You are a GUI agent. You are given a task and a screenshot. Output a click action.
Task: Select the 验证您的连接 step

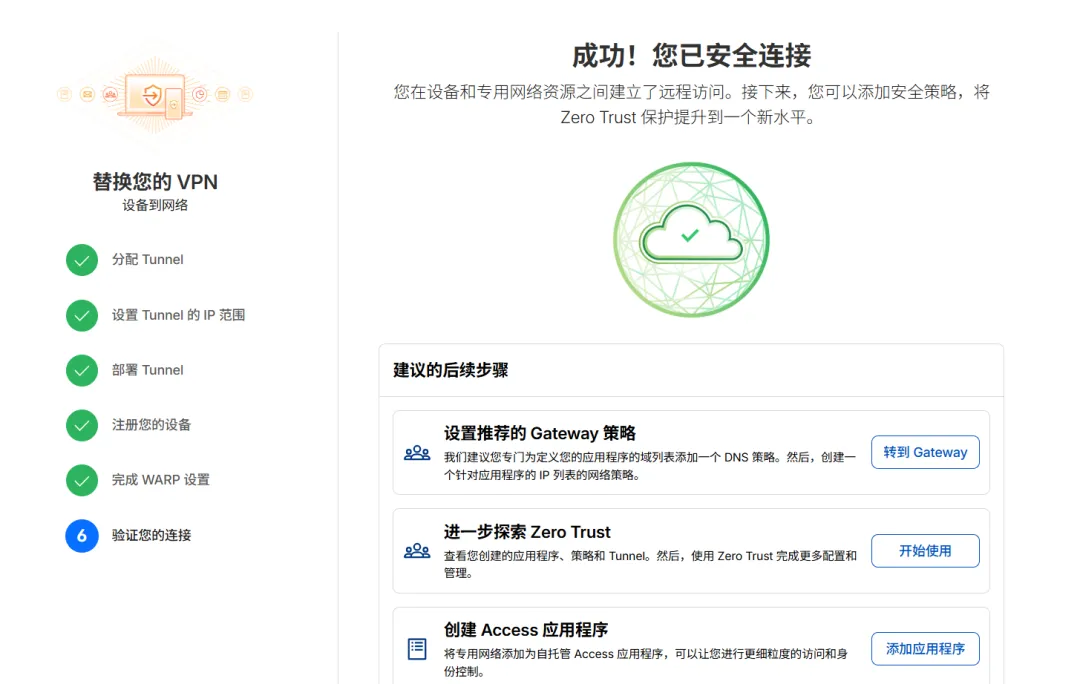coord(152,535)
